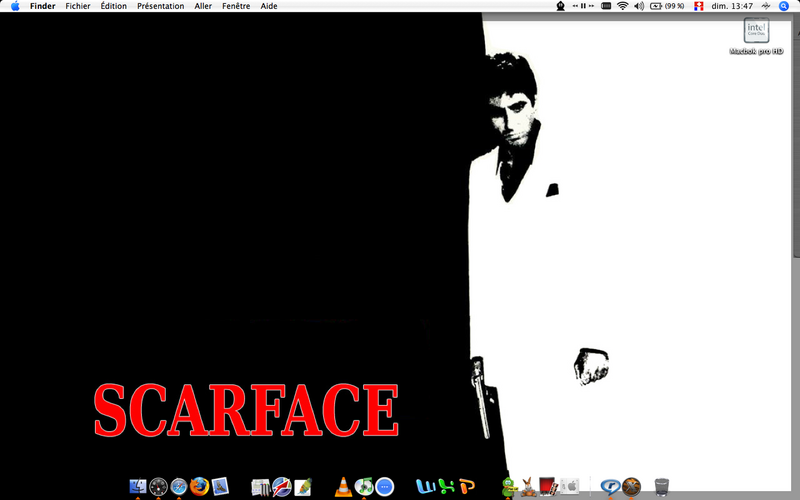Open the Apple menu
This screenshot has width=800, height=500.
15,6
